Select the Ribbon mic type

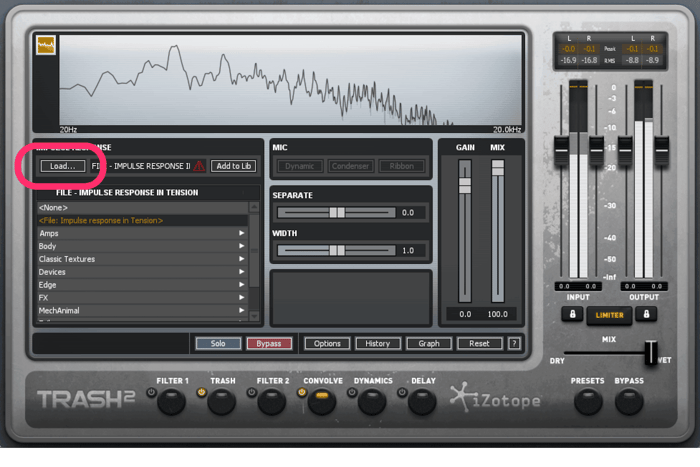pyautogui.click(x=401, y=166)
